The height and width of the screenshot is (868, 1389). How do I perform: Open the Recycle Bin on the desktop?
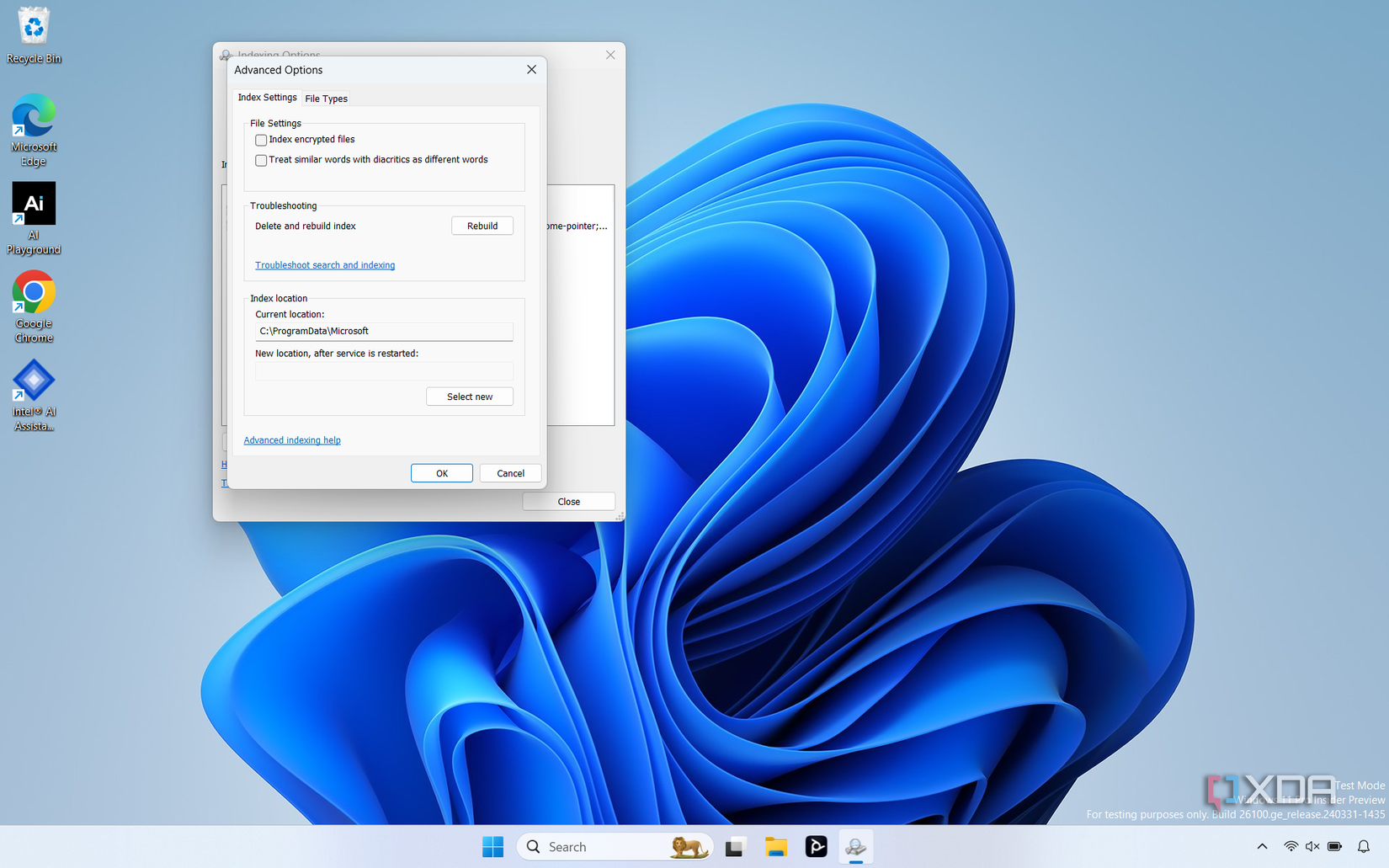(34, 34)
